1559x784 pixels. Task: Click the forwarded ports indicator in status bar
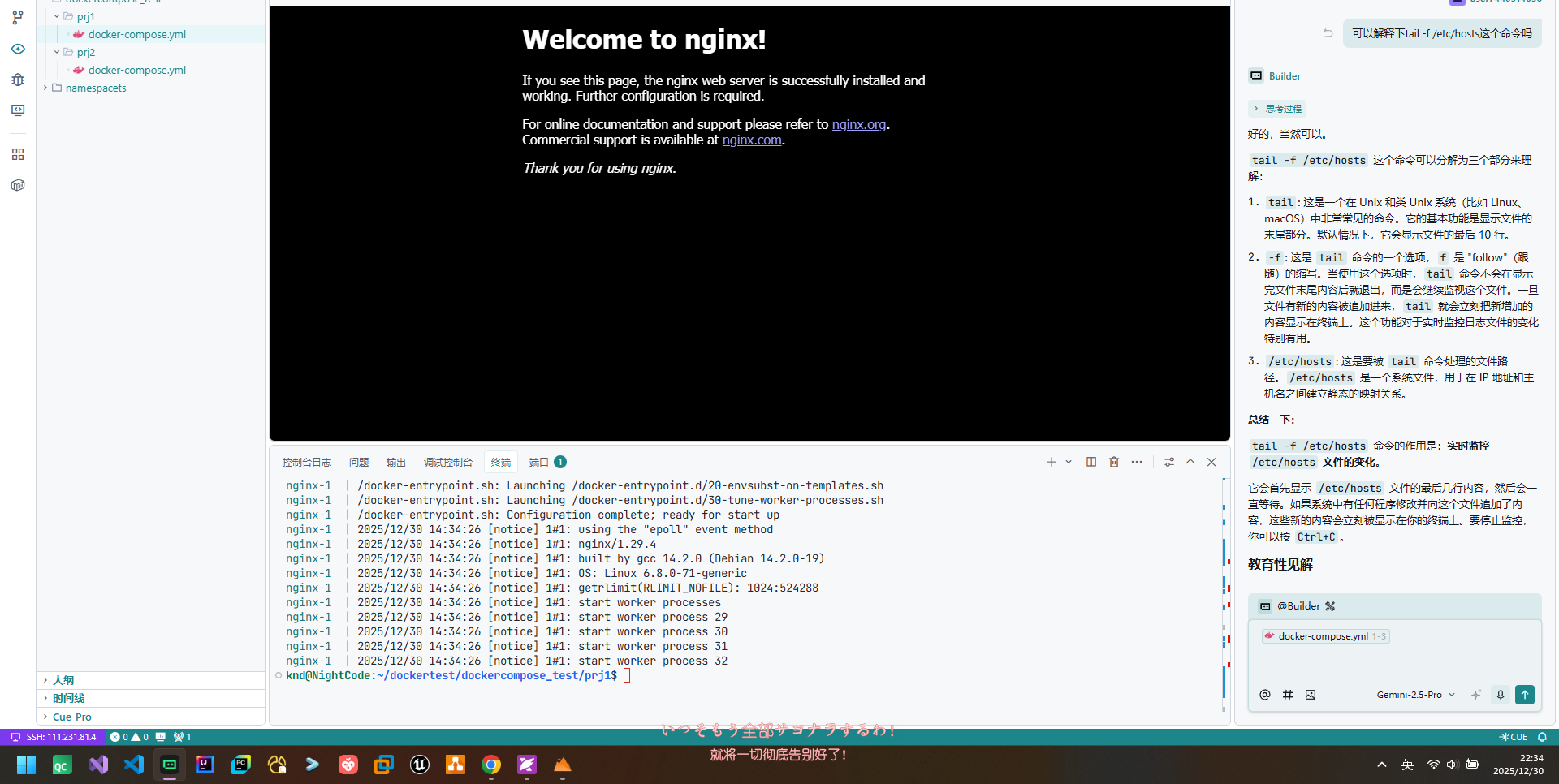coord(182,737)
